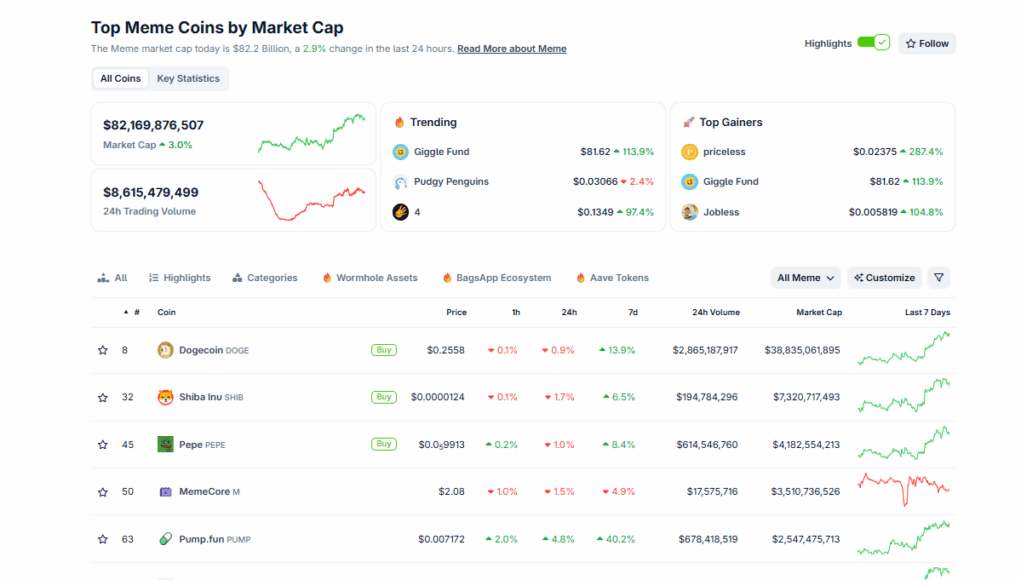This screenshot has height=580, width=1021.
Task: Favorite Pepe with its star toggle
Action: (102, 445)
